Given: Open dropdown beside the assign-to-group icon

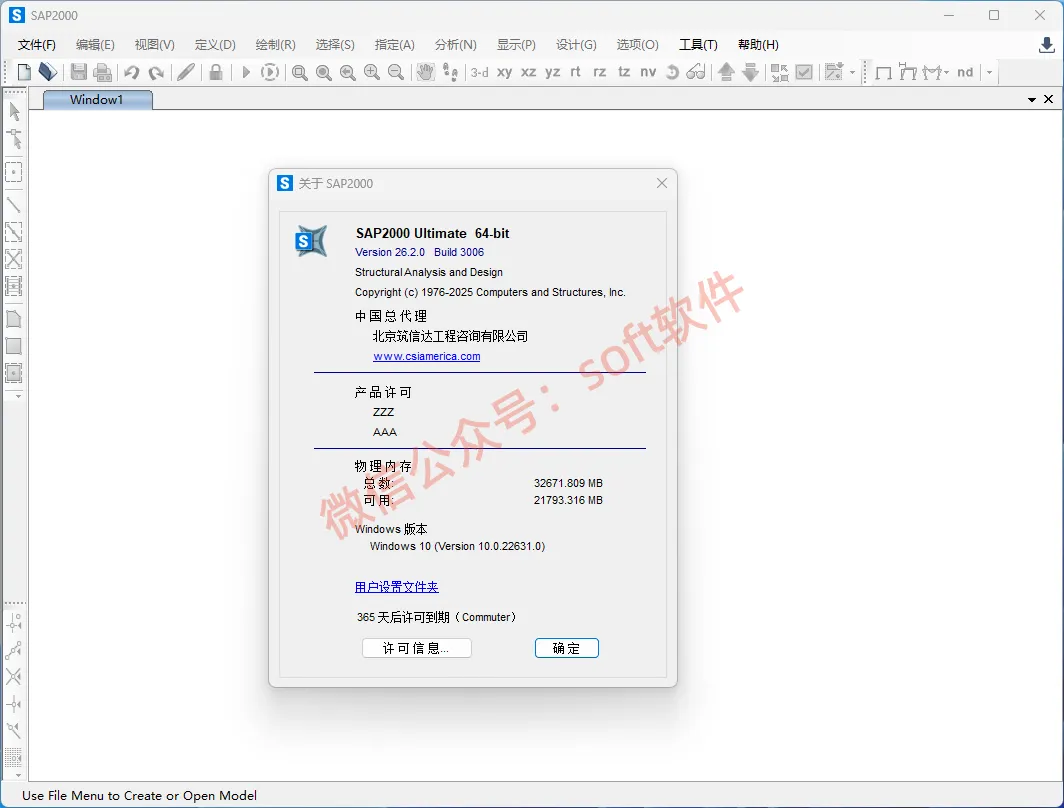Looking at the screenshot, I should pyautogui.click(x=853, y=72).
